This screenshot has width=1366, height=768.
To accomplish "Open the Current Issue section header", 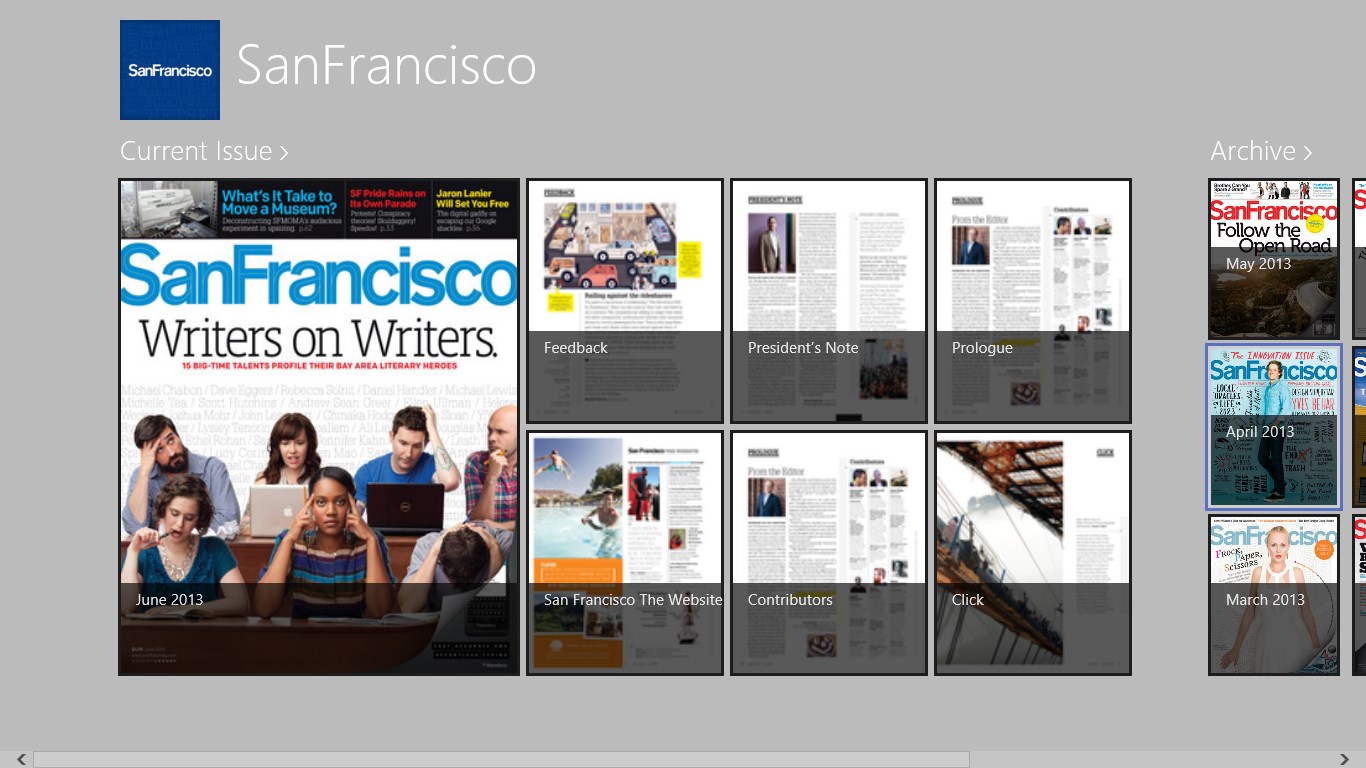I will (205, 151).
